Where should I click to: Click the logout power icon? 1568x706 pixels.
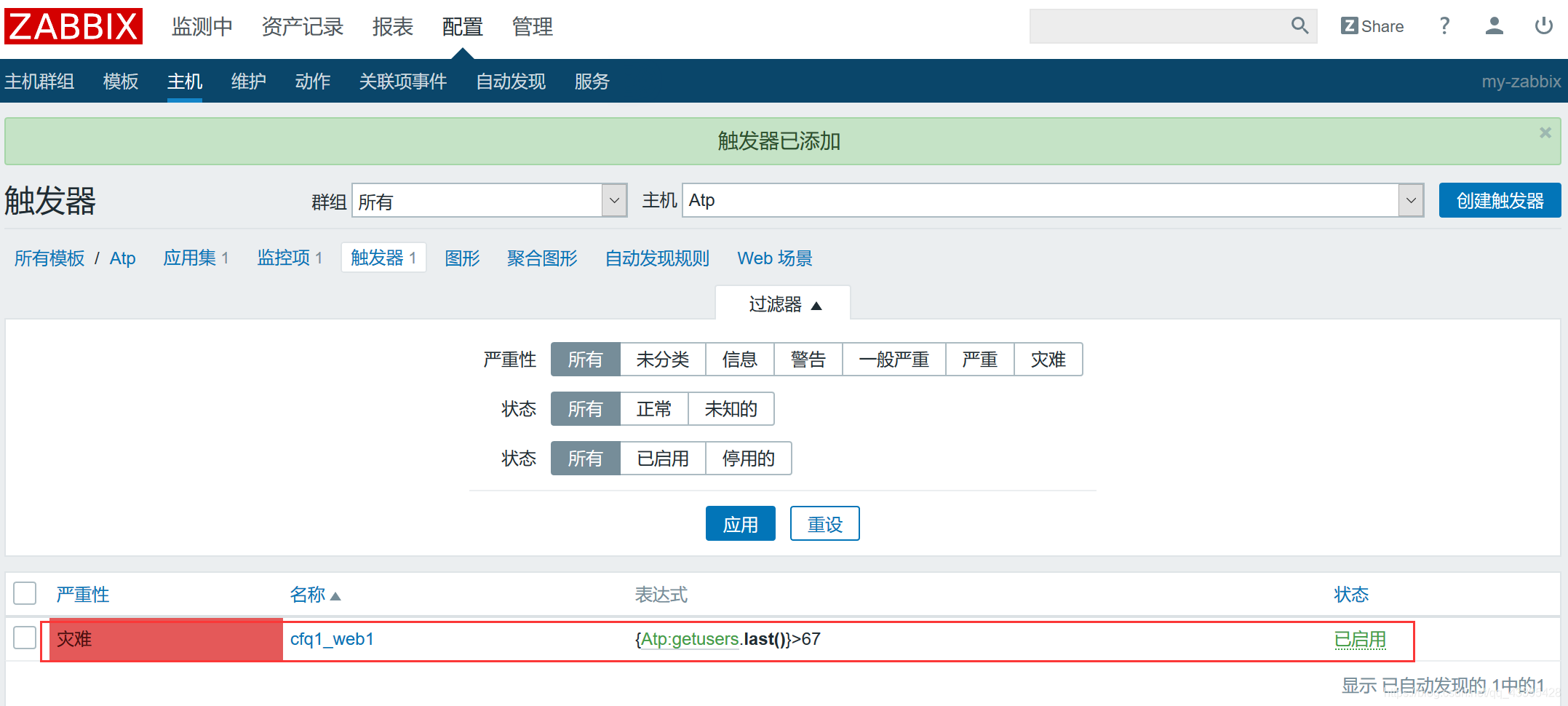point(1543,26)
